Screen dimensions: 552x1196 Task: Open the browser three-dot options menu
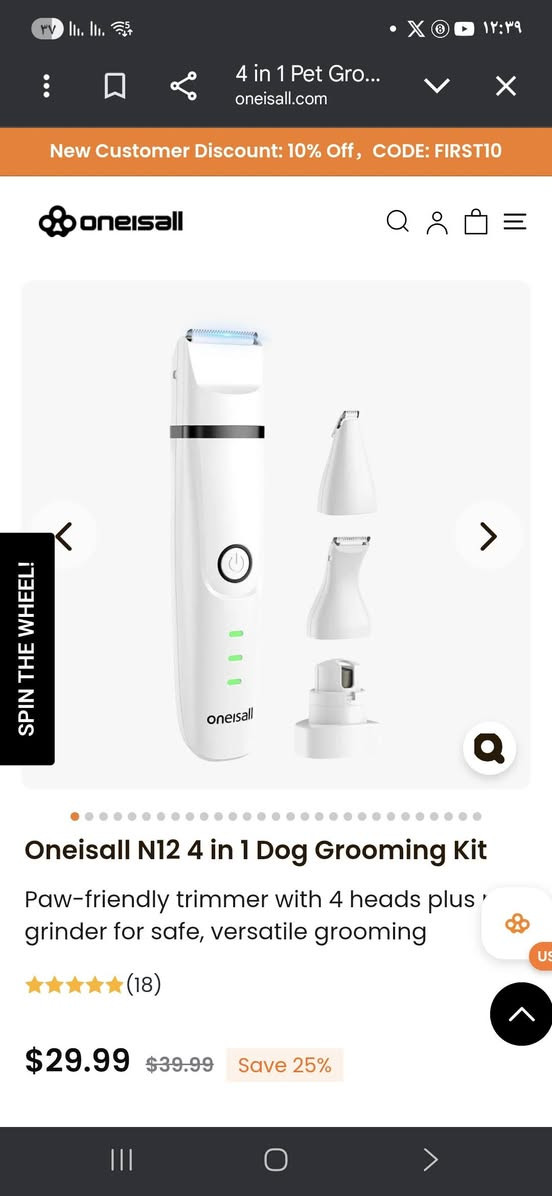pos(47,86)
